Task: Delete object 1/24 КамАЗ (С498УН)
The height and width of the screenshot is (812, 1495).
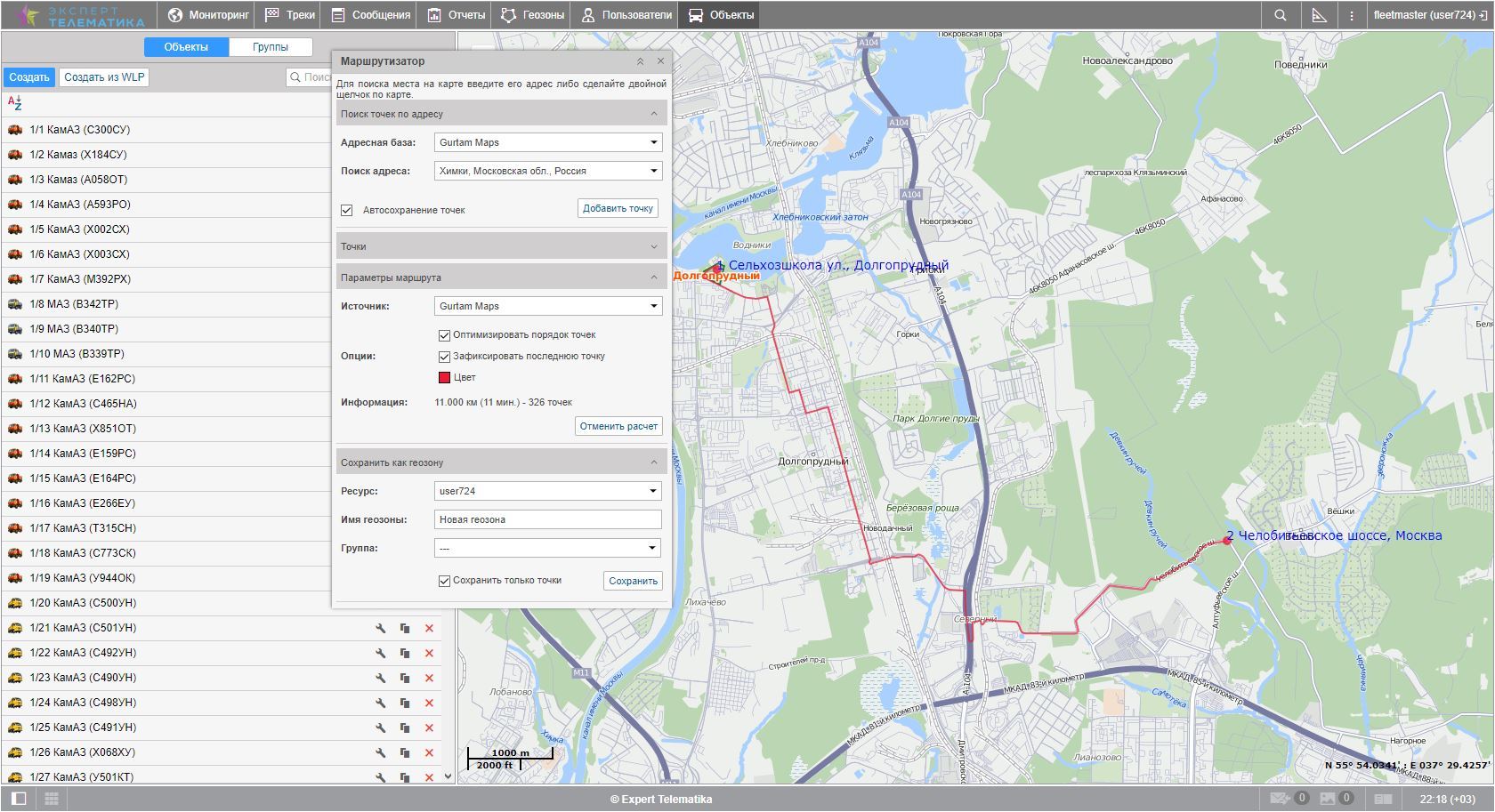Action: [429, 703]
